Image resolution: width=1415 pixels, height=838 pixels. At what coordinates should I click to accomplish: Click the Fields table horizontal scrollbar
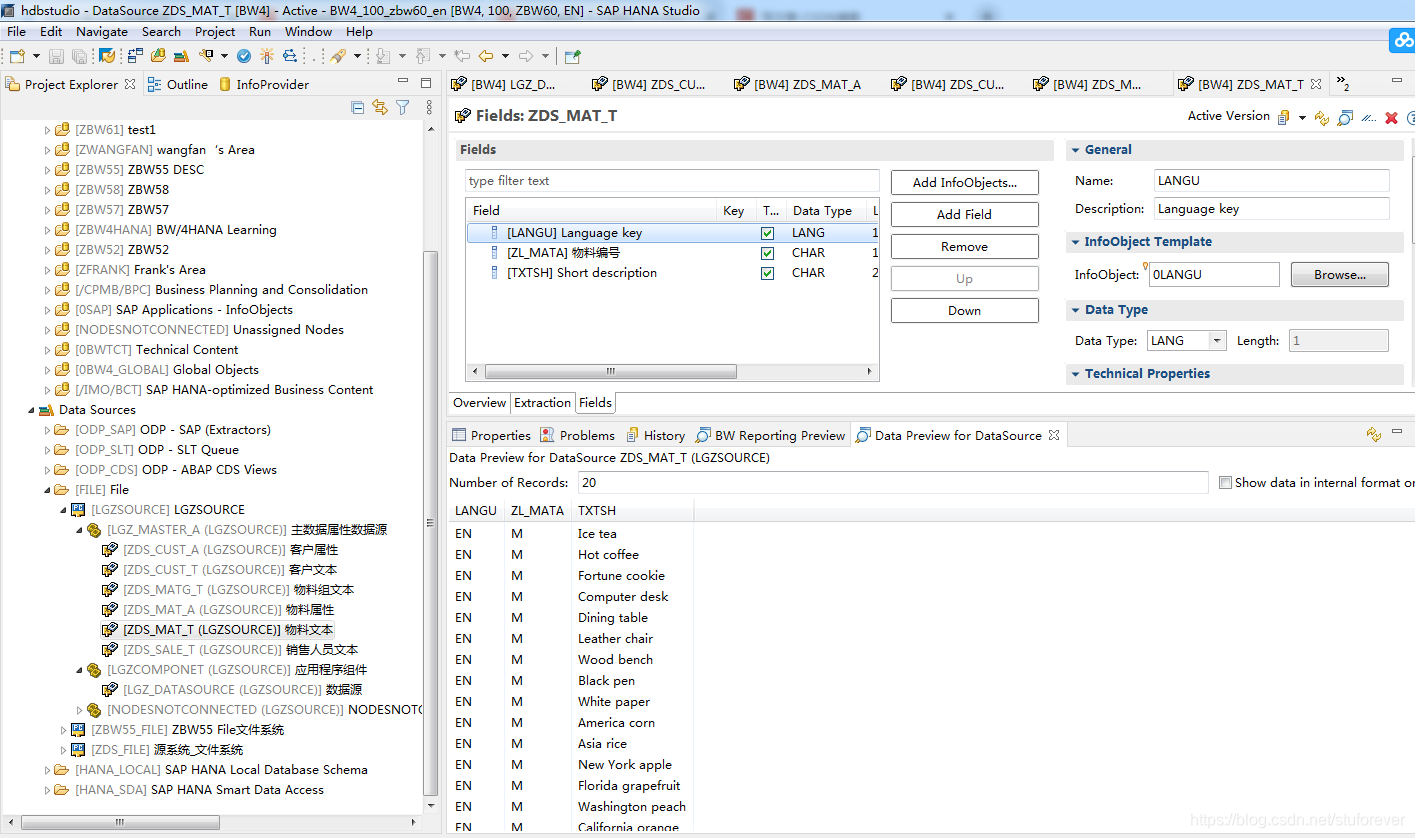(x=610, y=371)
